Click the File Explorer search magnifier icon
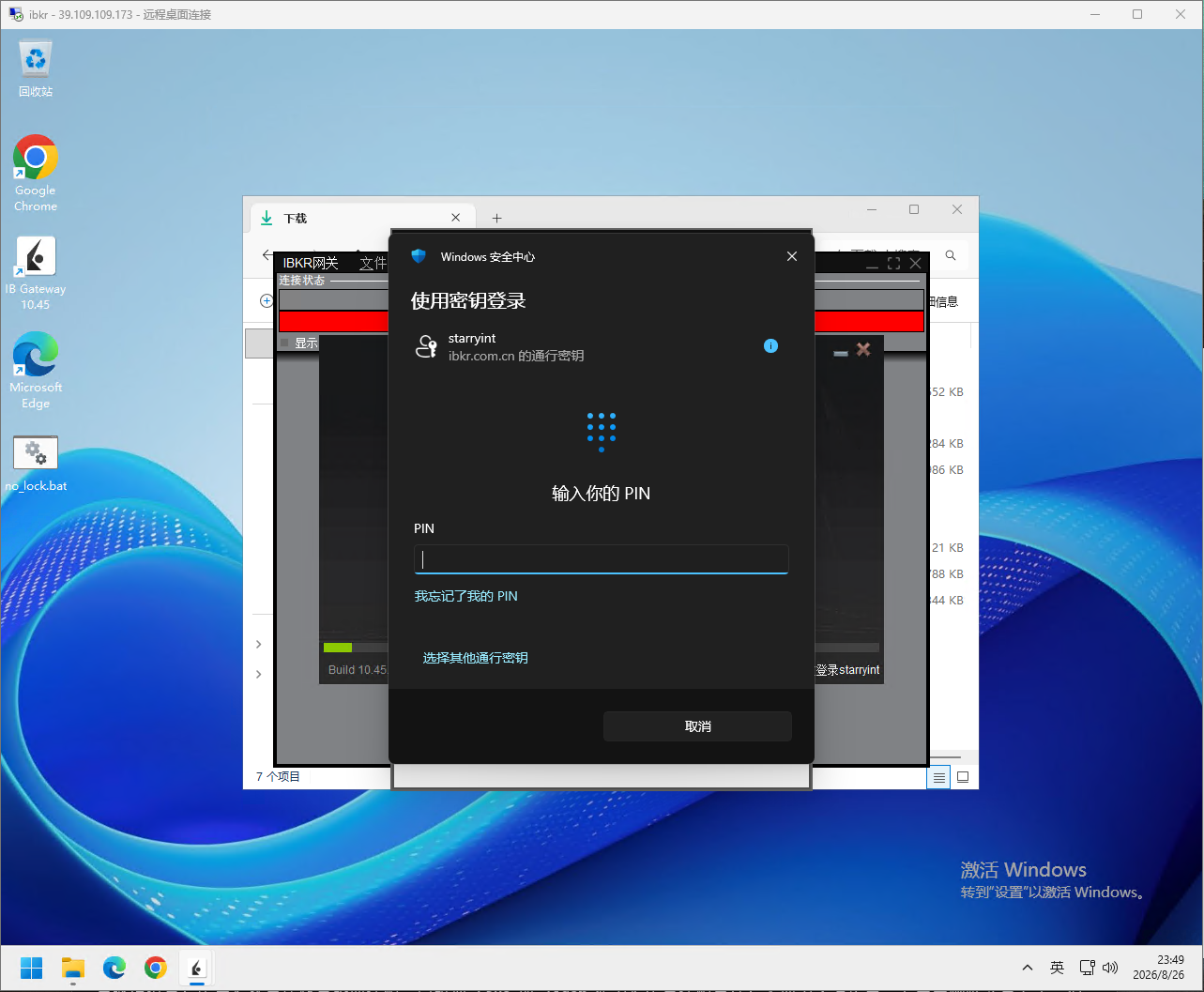 pos(951,255)
